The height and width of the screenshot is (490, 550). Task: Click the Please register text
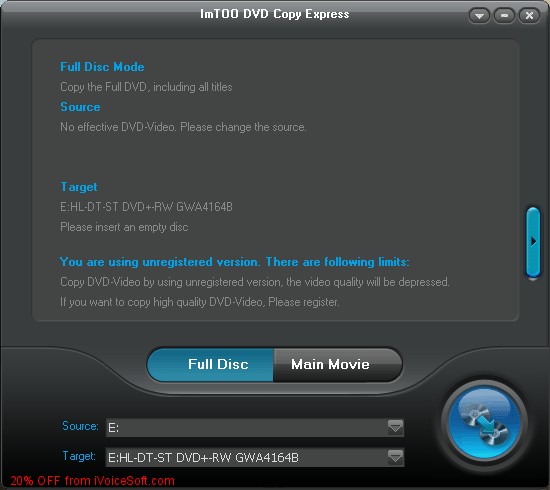pos(304,302)
